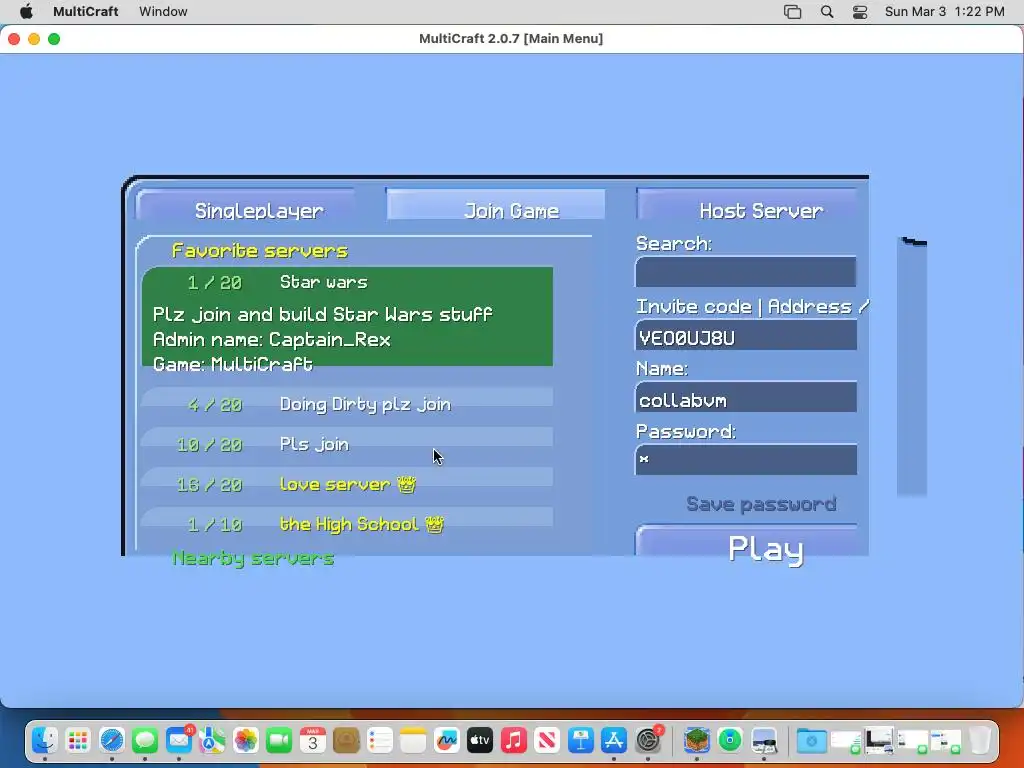Open the Reminders app
This screenshot has width=1024, height=768.
(x=379, y=740)
